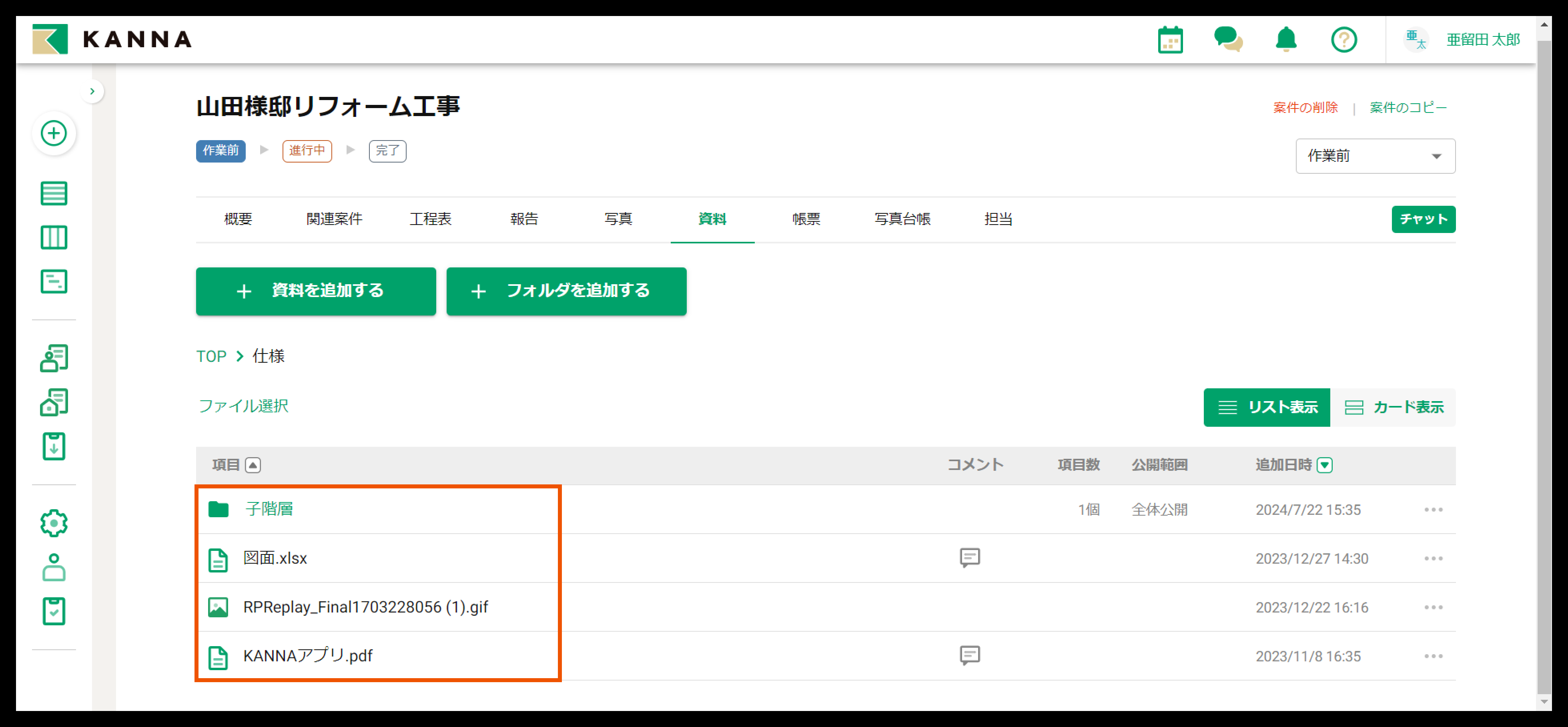Expand the sidebar with the chevron arrow
This screenshot has height=727, width=1568.
[92, 91]
